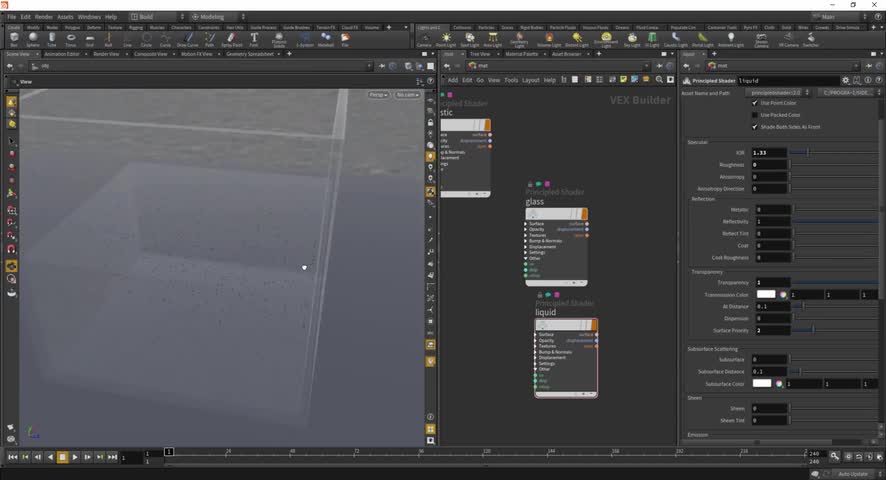Choose the Font shelf tool
The image size is (886, 480).
tap(254, 39)
